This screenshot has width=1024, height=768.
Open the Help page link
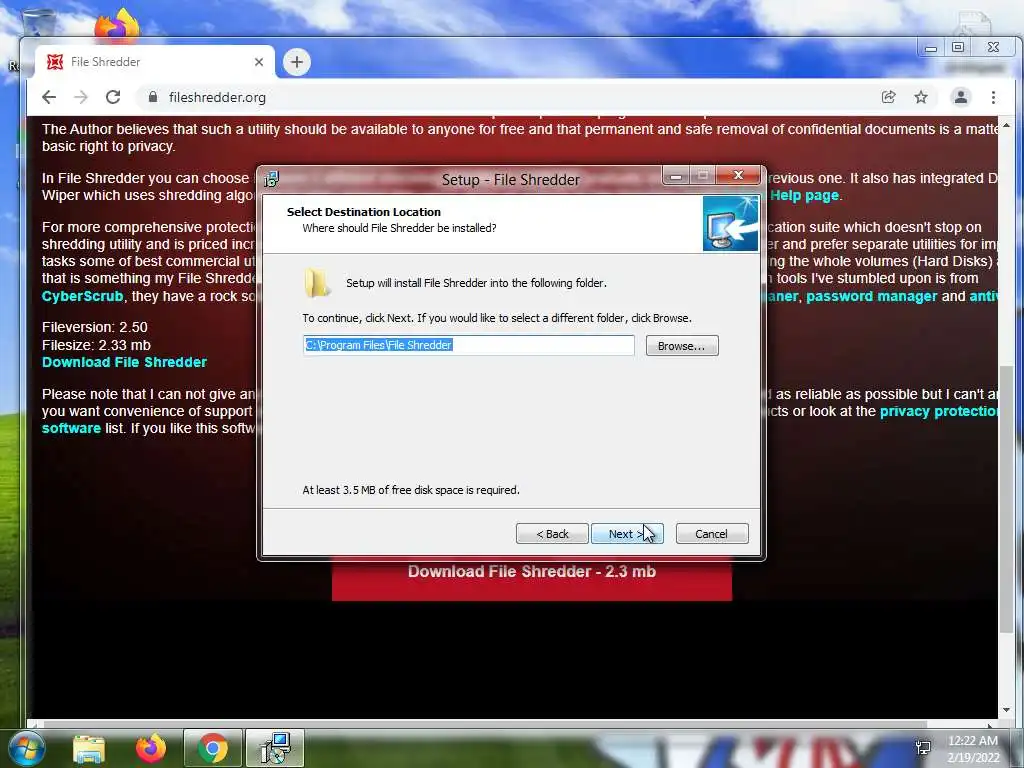coord(804,195)
